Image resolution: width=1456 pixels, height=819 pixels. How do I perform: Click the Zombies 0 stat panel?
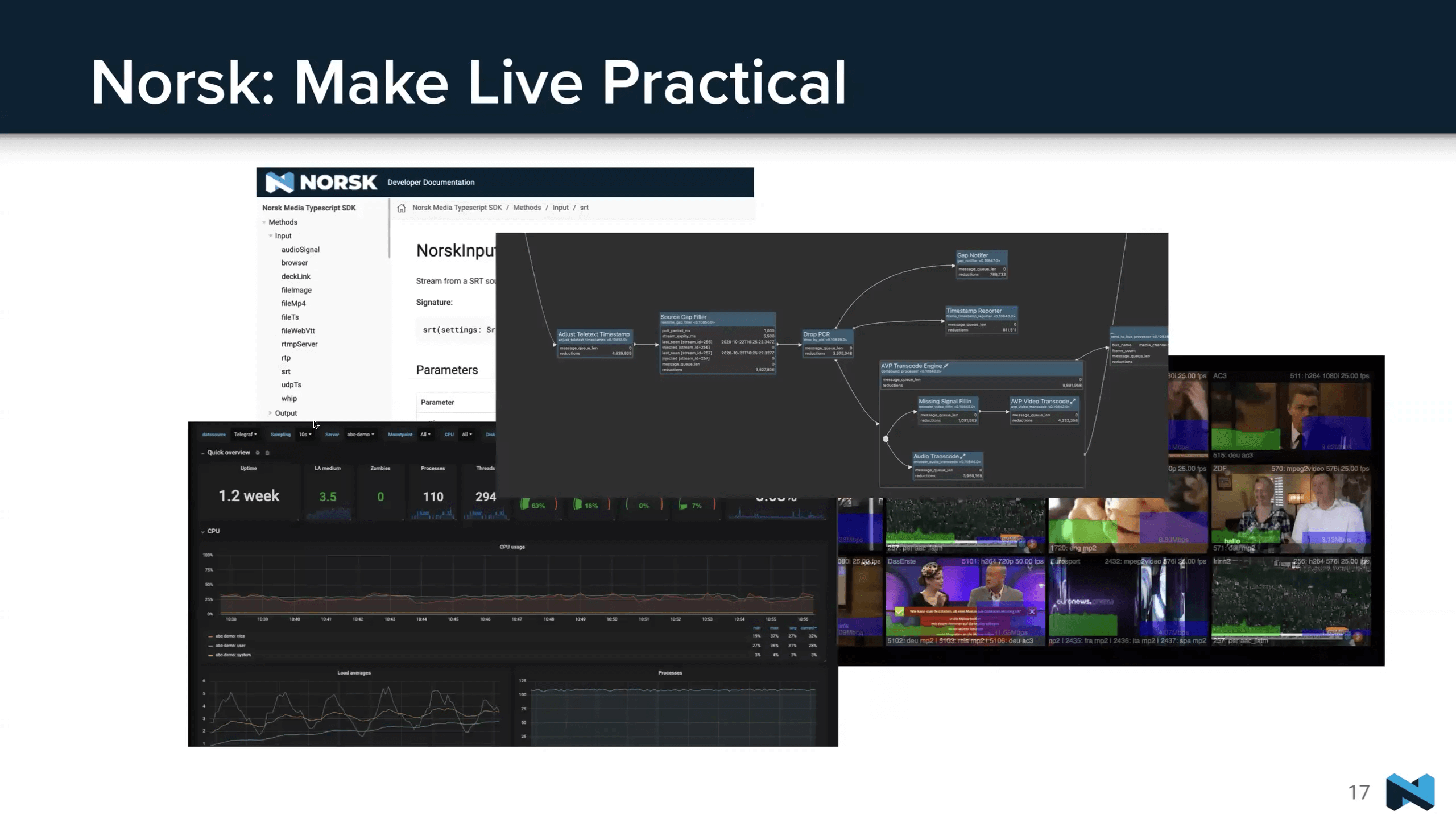380,491
